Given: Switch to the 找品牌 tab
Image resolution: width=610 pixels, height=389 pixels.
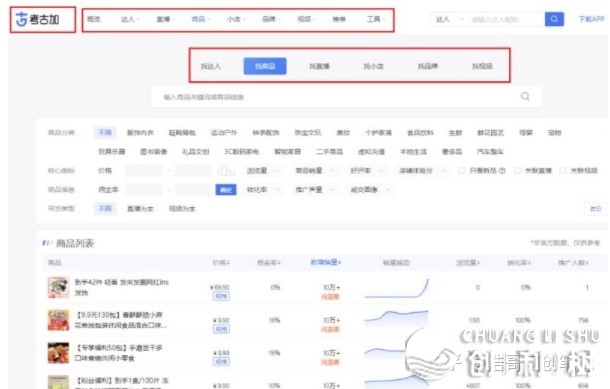Looking at the screenshot, I should pyautogui.click(x=428, y=66).
